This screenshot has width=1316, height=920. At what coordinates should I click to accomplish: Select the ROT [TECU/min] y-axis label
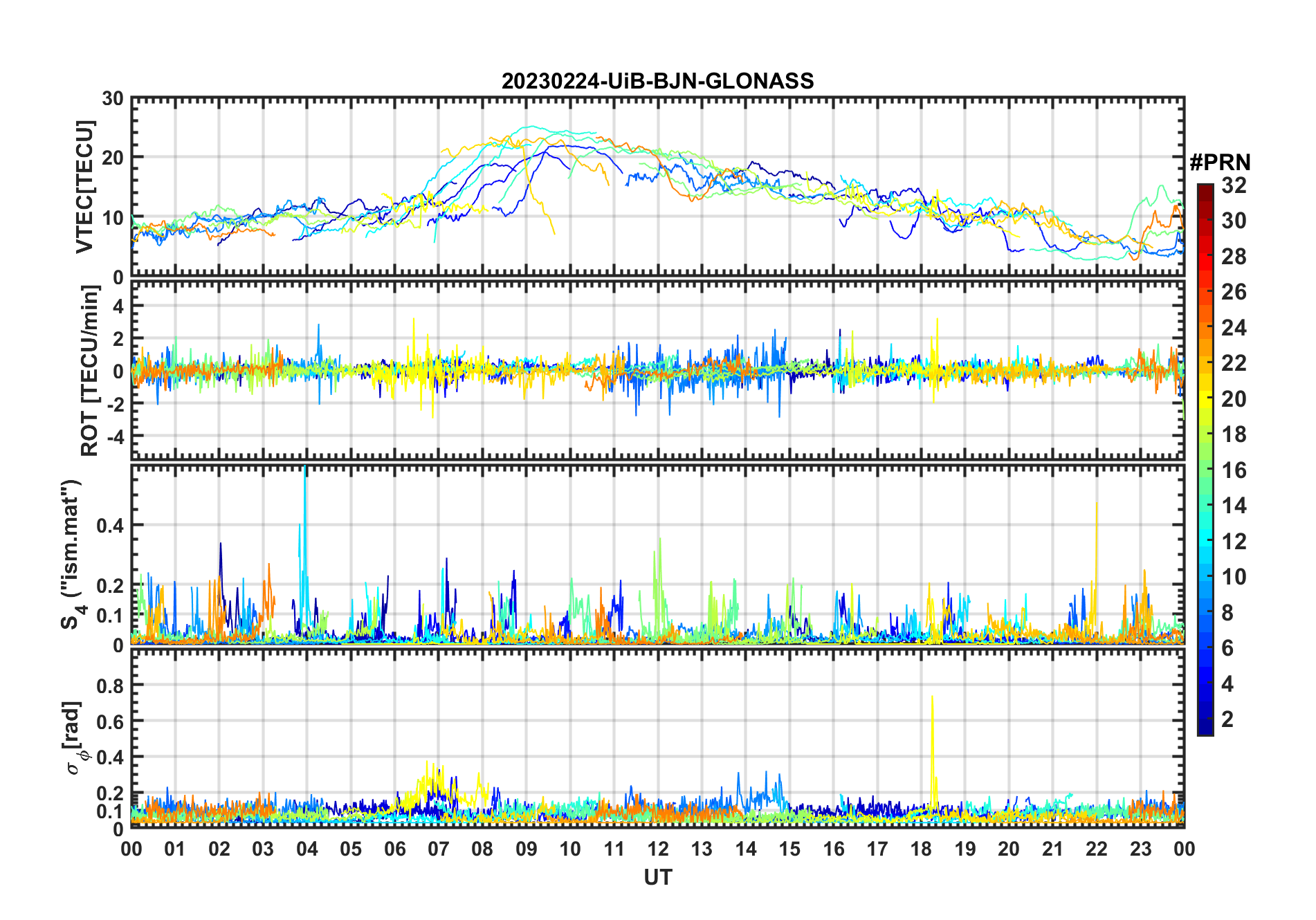pyautogui.click(x=89, y=371)
